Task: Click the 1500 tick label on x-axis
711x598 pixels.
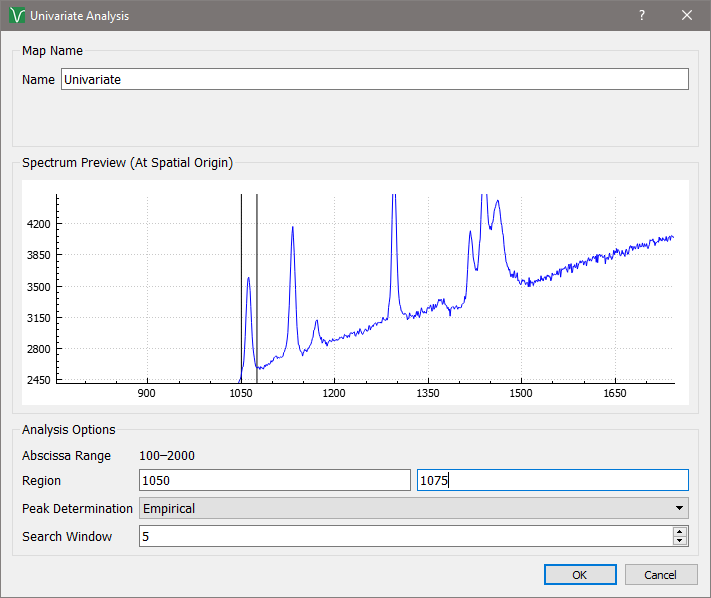Action: tap(521, 394)
